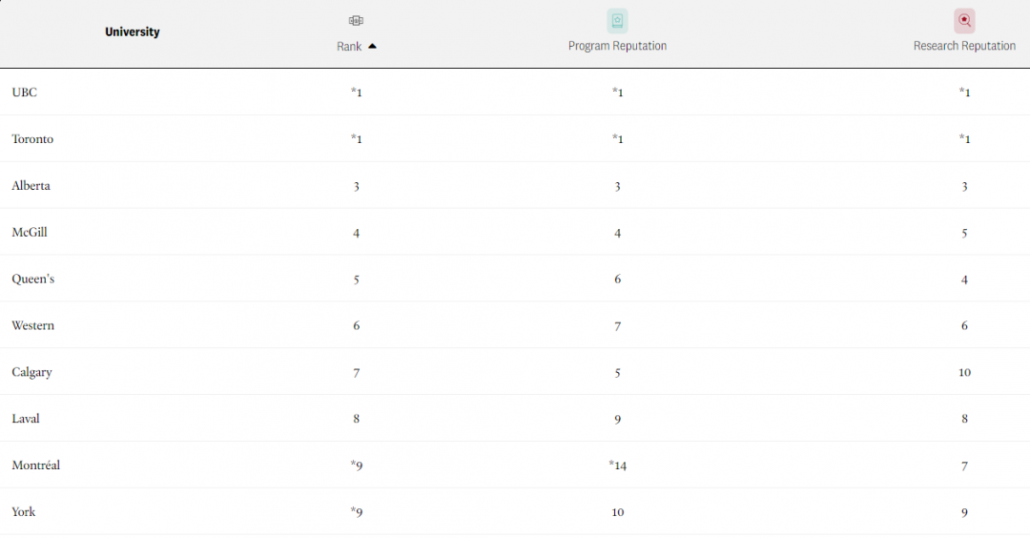
Task: Select the Toronto university name
Action: tap(32, 139)
